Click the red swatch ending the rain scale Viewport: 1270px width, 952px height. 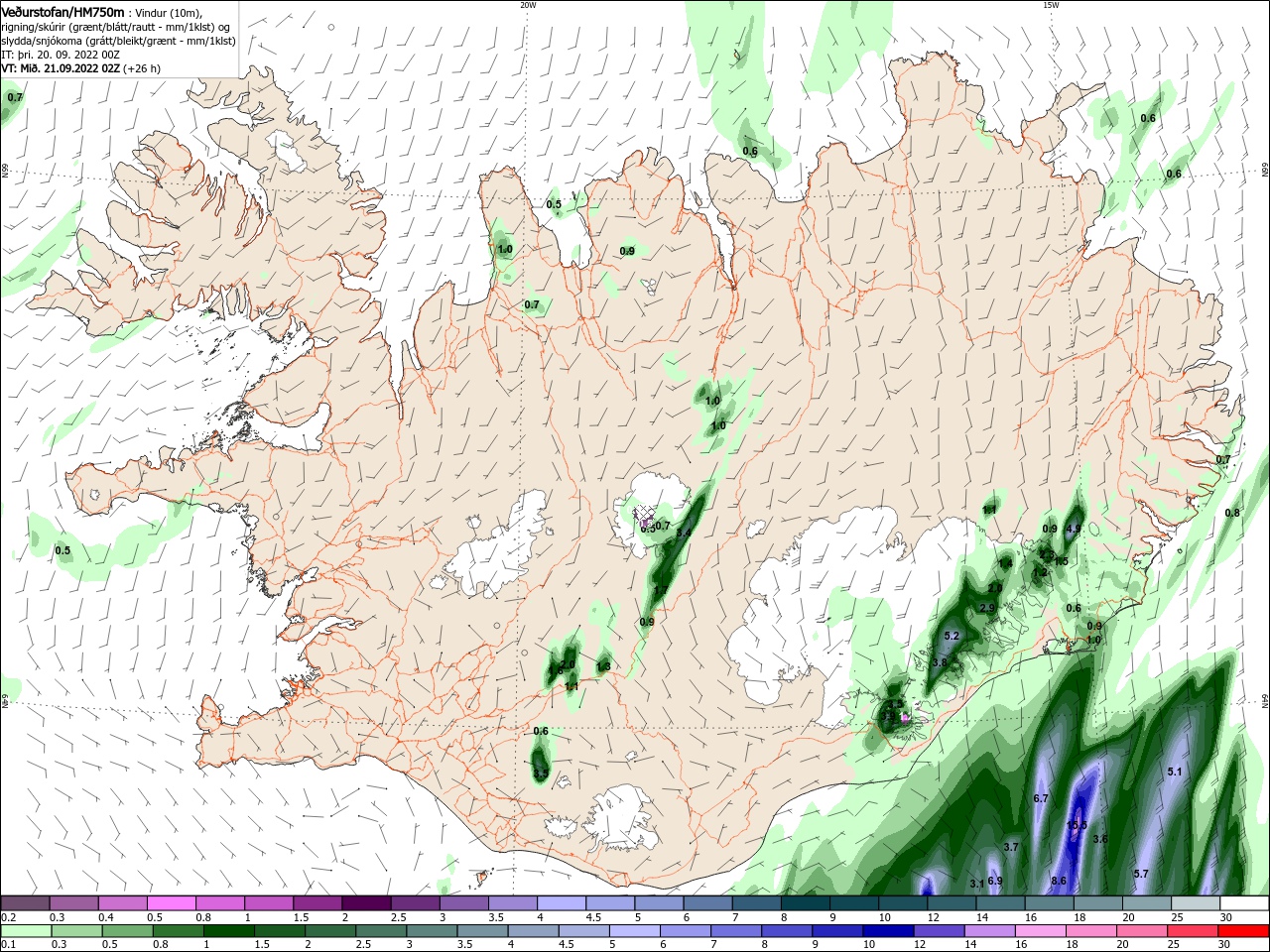(x=1244, y=931)
